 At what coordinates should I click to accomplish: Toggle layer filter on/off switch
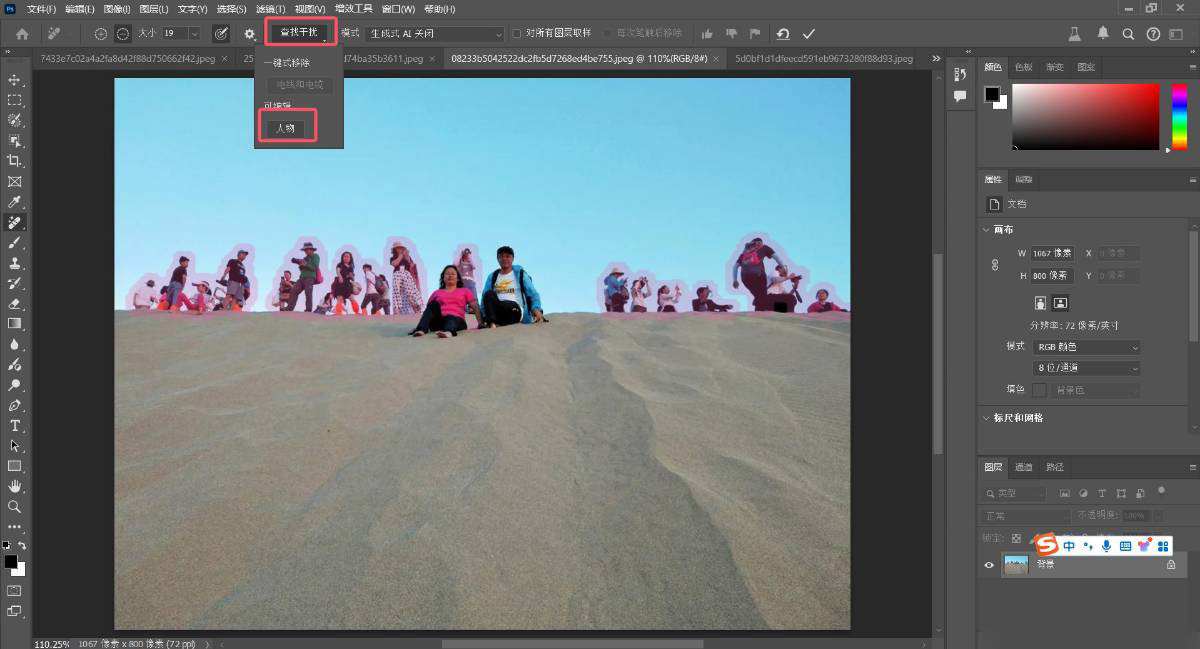(1161, 491)
